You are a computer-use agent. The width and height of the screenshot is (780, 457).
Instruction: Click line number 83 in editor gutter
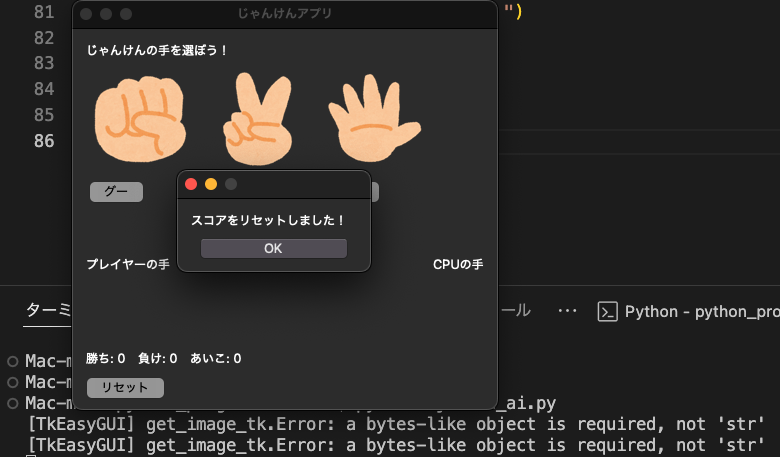point(44,63)
